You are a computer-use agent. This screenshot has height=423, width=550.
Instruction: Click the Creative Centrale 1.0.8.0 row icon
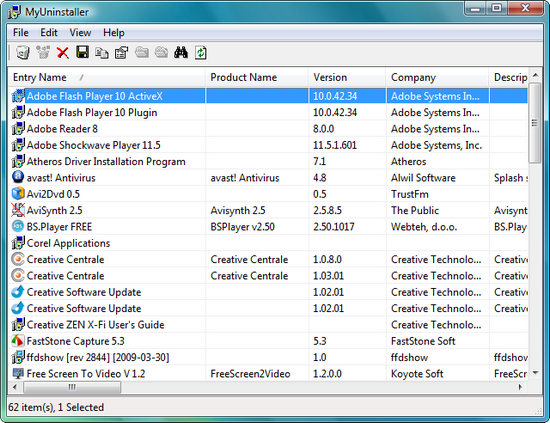(18, 259)
